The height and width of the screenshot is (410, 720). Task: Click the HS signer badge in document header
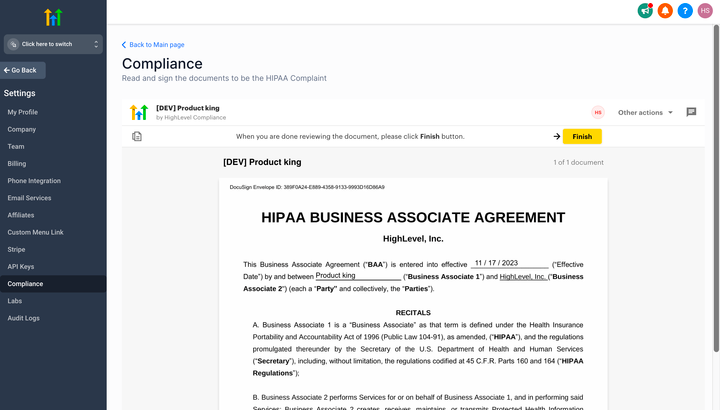[x=598, y=112]
